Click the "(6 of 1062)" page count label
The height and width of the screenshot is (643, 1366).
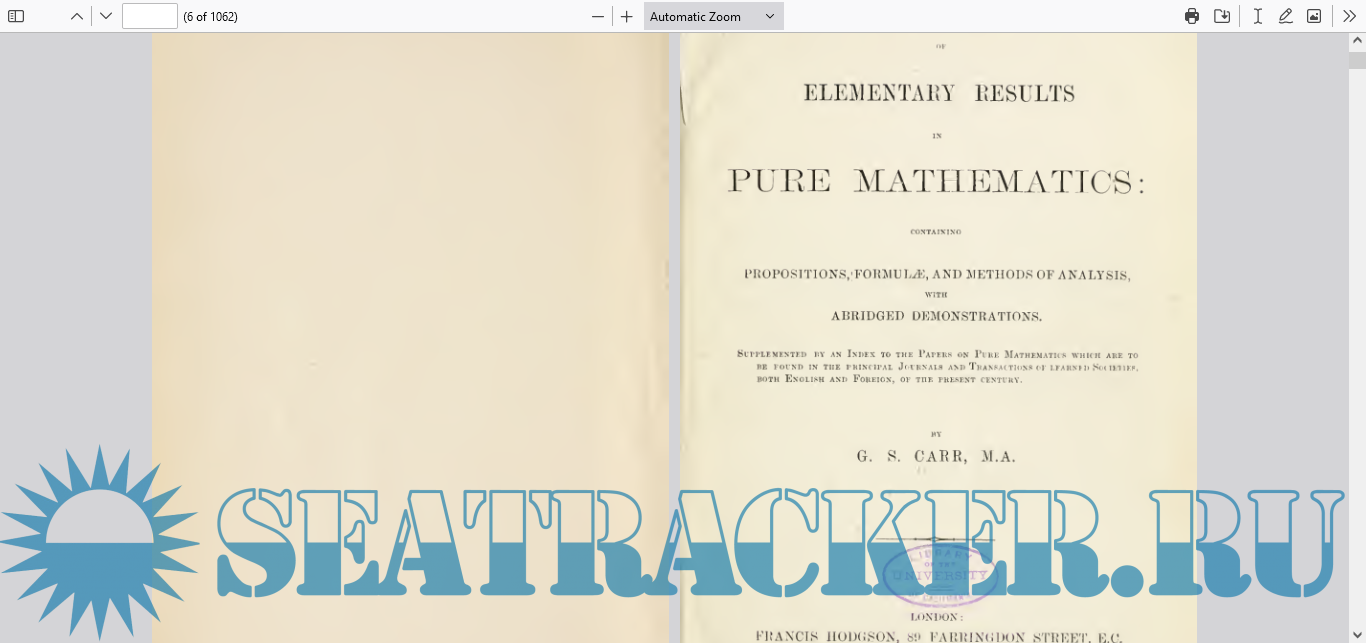pyautogui.click(x=210, y=16)
